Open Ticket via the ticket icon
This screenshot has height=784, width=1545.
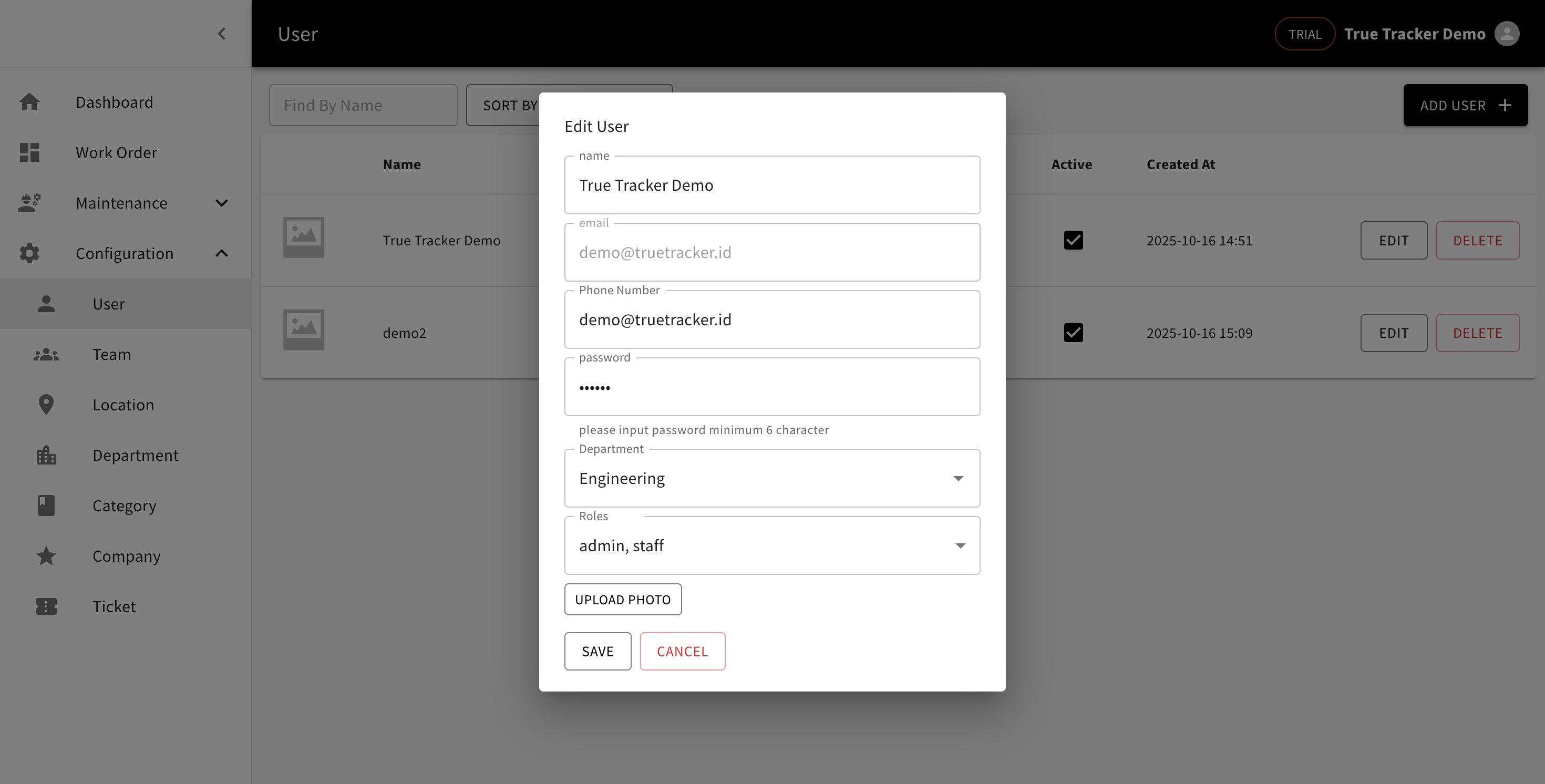(46, 606)
